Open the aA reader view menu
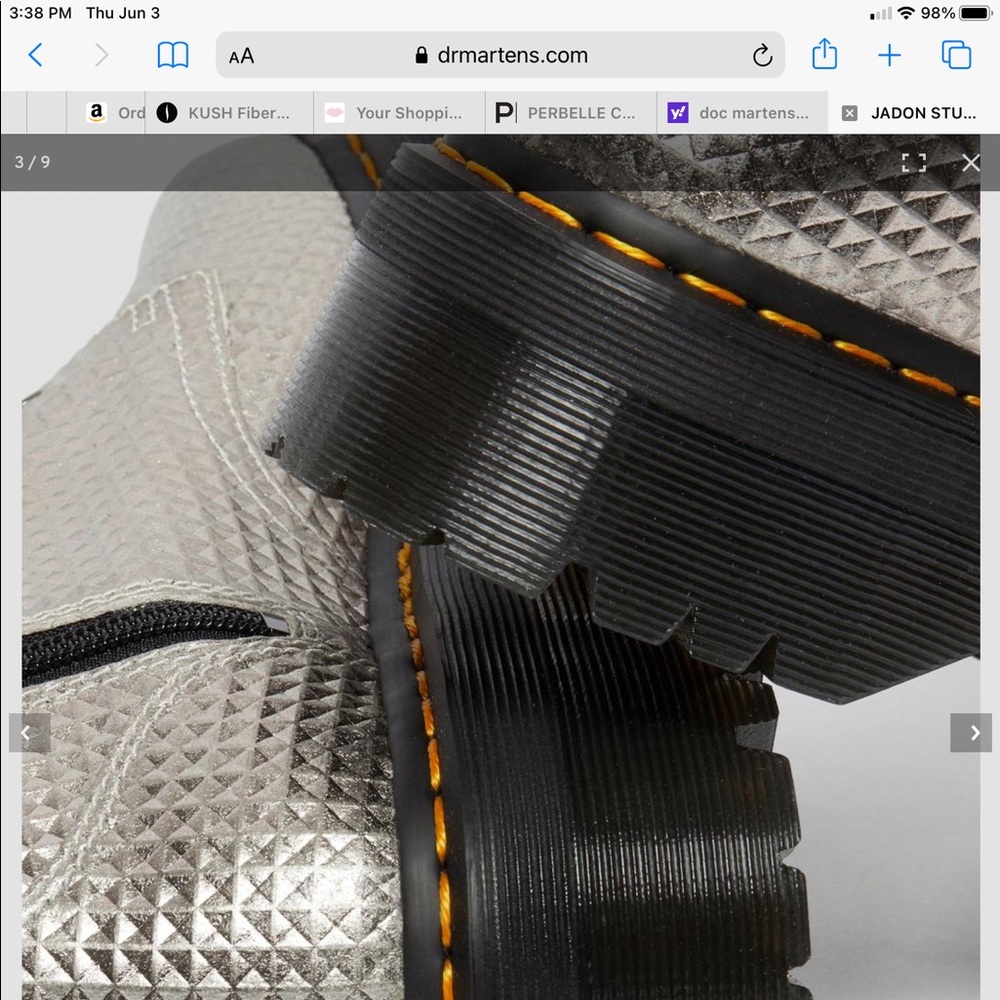This screenshot has width=1000, height=1000. coord(241,56)
